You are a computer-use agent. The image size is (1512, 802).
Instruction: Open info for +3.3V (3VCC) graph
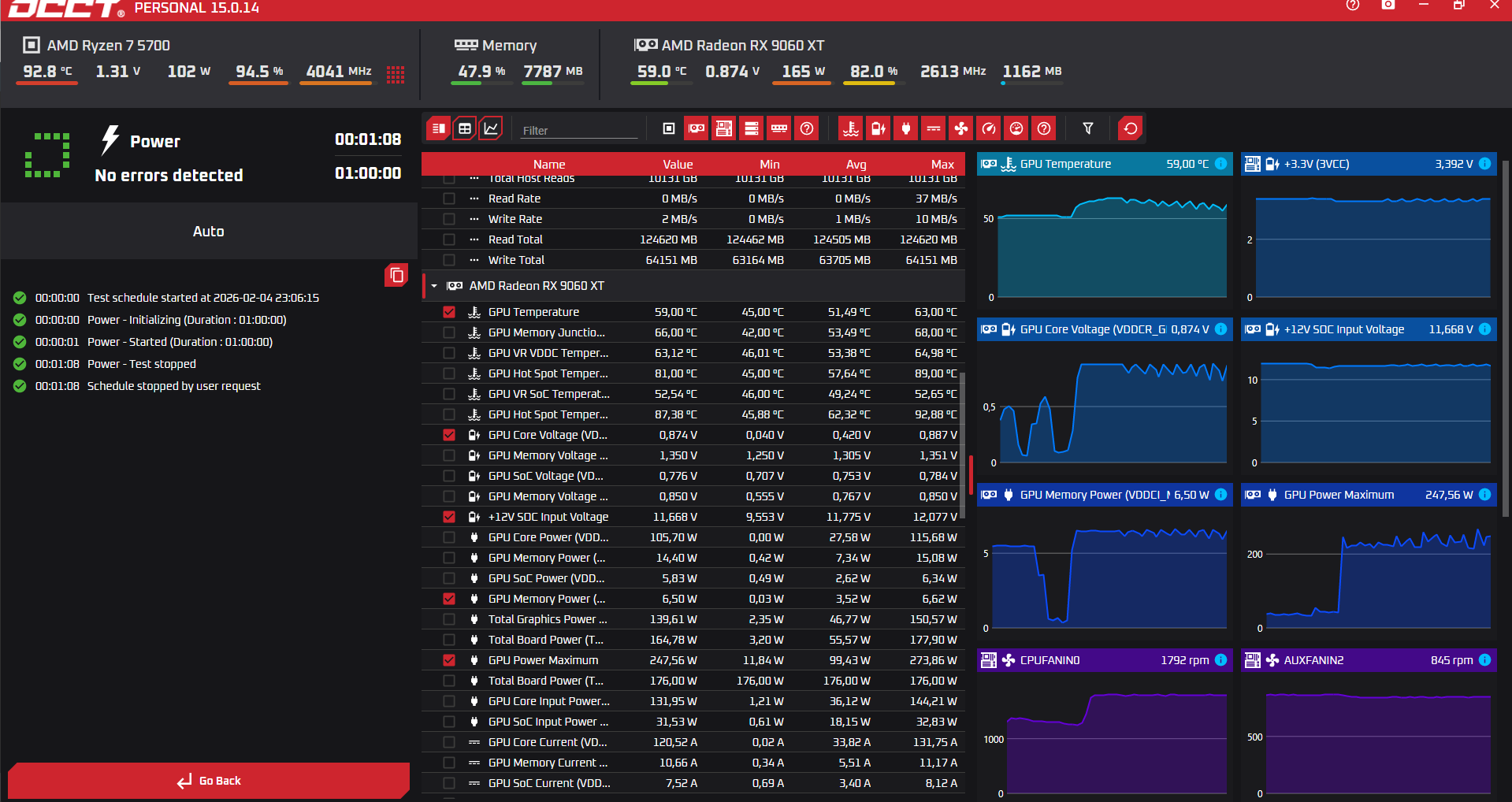[x=1484, y=164]
